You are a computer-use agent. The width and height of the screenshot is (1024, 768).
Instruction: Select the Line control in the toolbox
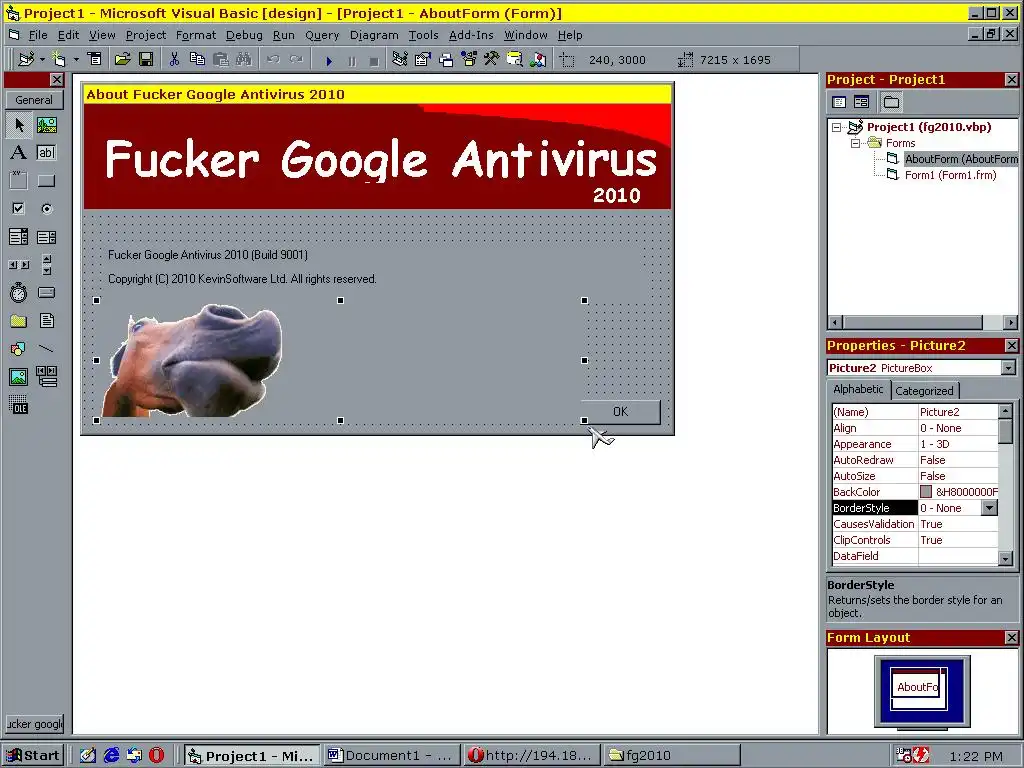point(46,349)
